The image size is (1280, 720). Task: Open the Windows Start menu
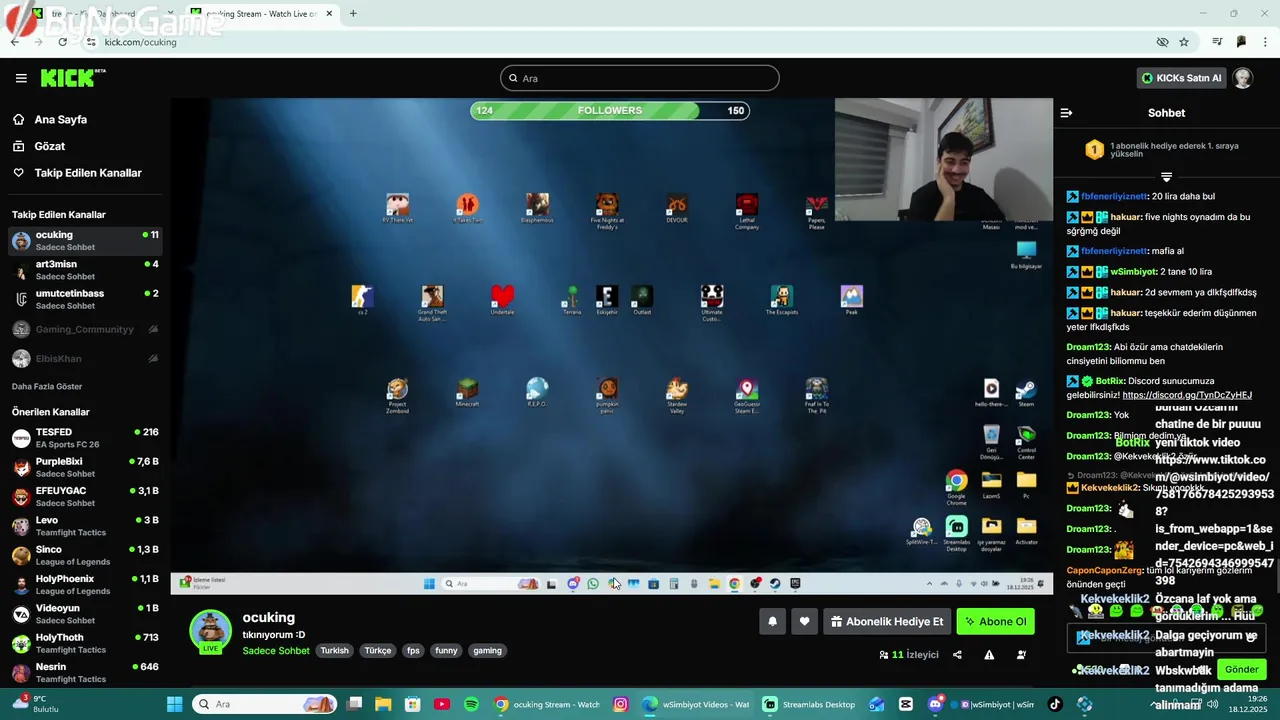(x=174, y=704)
